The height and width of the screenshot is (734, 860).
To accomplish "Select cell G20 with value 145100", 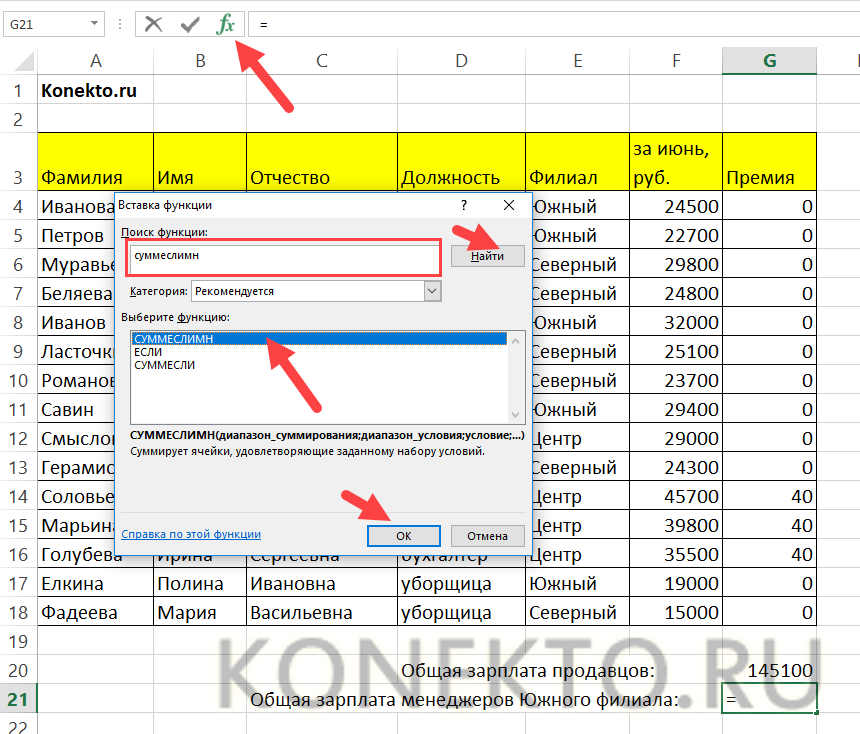I will pyautogui.click(x=769, y=670).
